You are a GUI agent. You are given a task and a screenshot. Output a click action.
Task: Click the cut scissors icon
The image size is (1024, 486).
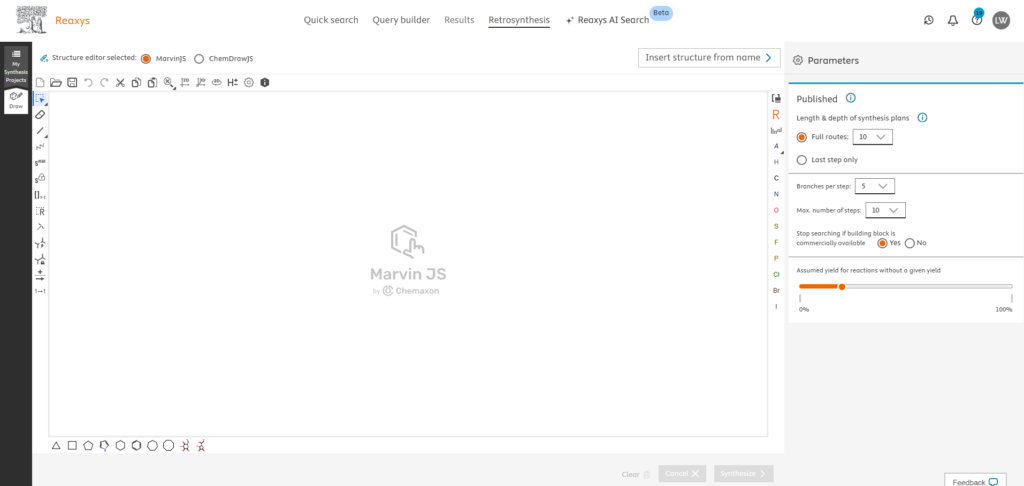point(120,83)
